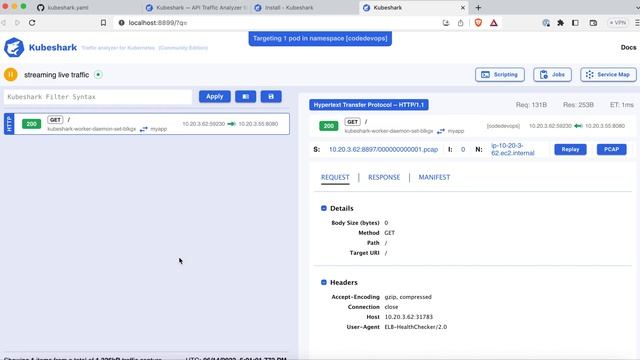Click the Targeting 1 pod in namespace banner
640x360 pixels.
320,39
